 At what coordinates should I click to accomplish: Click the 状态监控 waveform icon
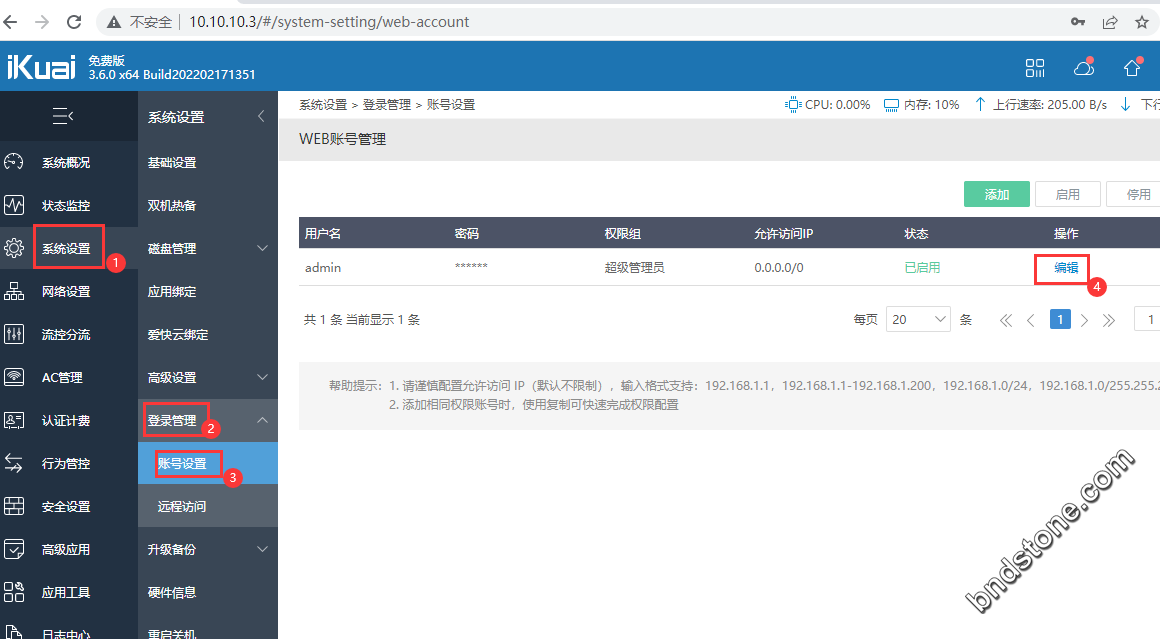[14, 205]
